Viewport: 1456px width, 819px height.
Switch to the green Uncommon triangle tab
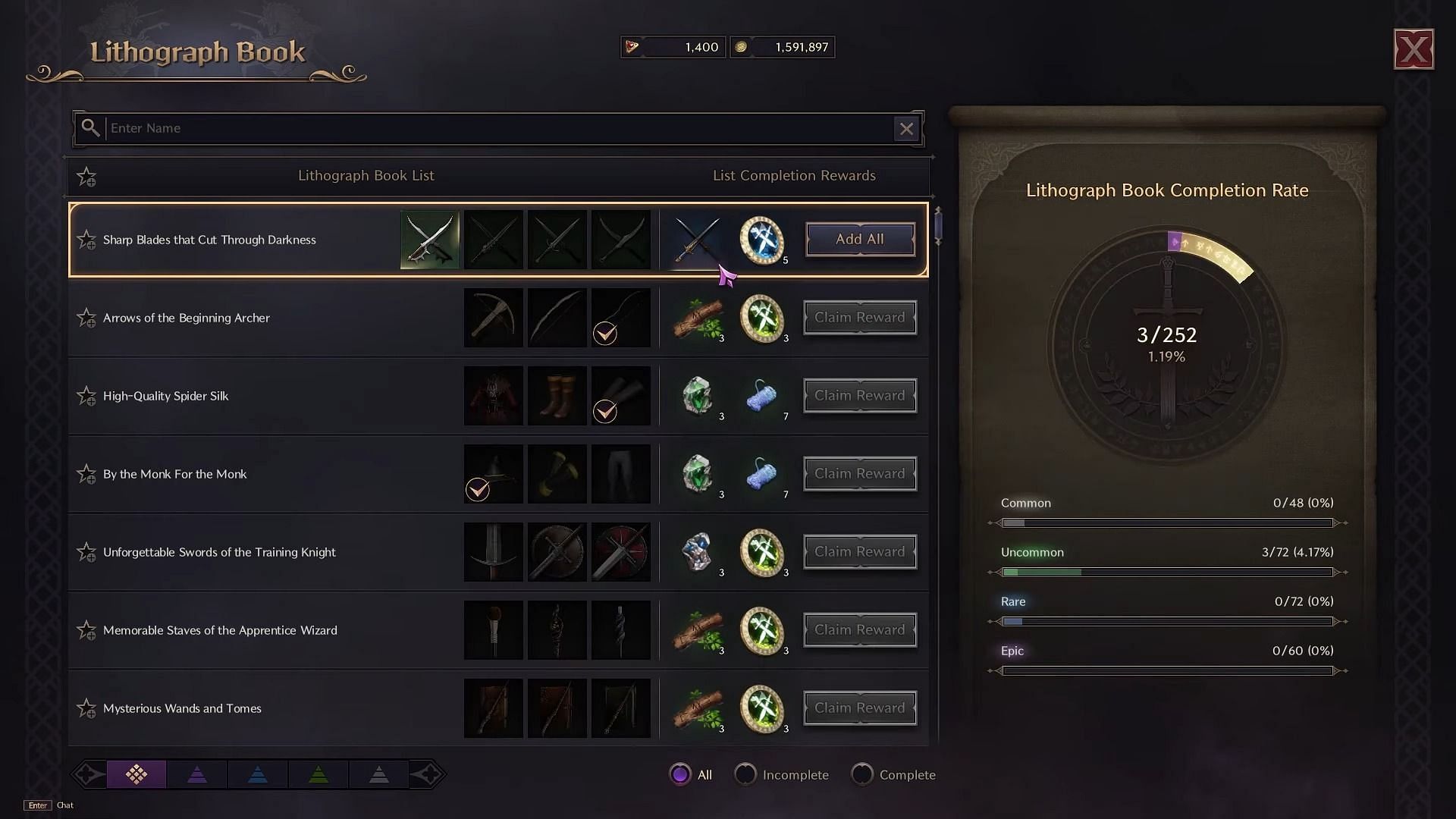(x=318, y=774)
